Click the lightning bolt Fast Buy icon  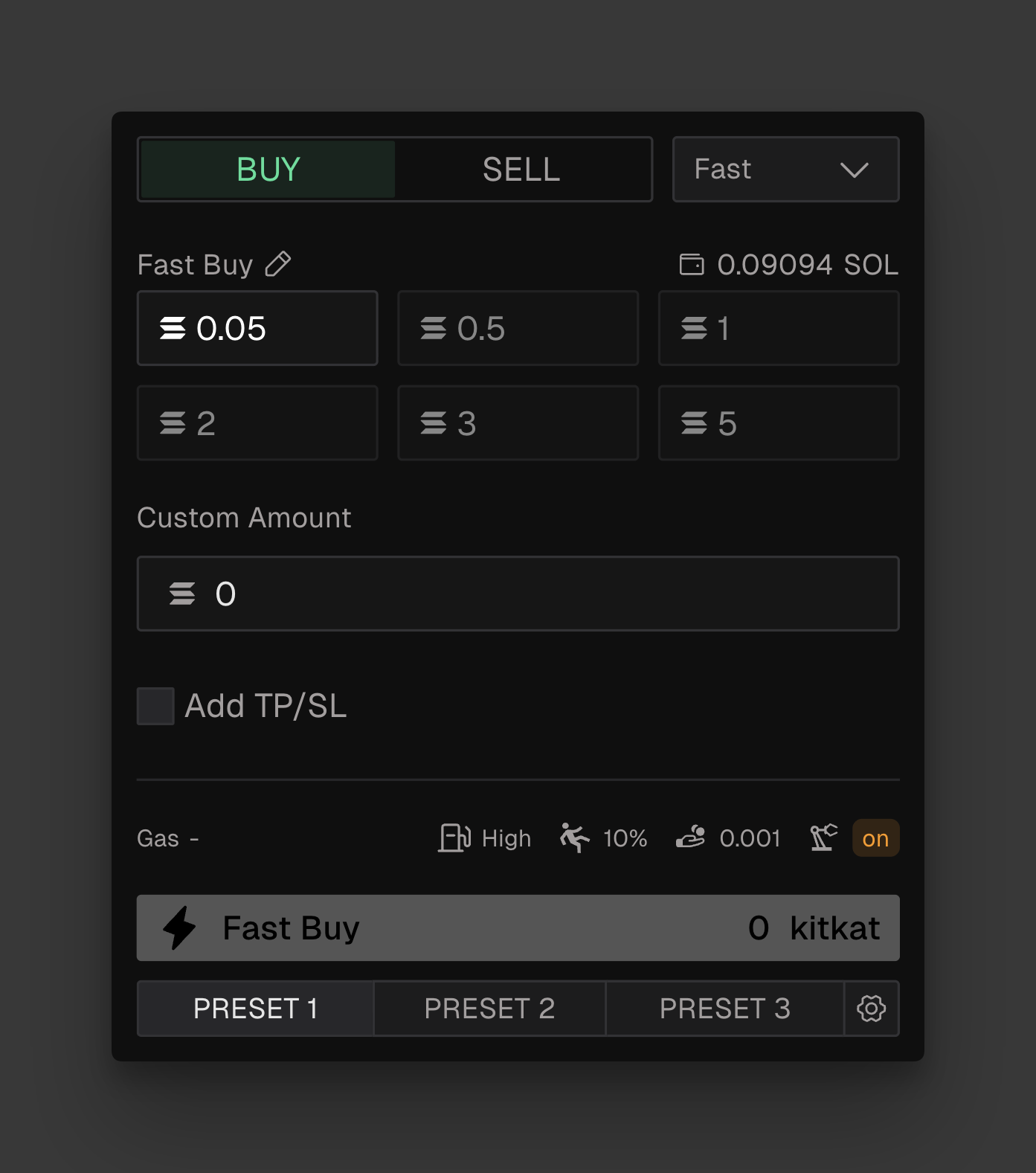[x=179, y=928]
